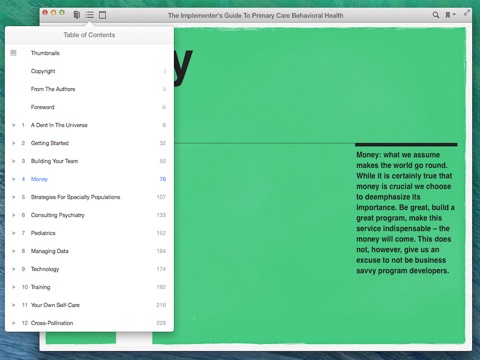Screen dimensions: 480x360
Task: Click page number 107 in contents
Action: tap(161, 197)
